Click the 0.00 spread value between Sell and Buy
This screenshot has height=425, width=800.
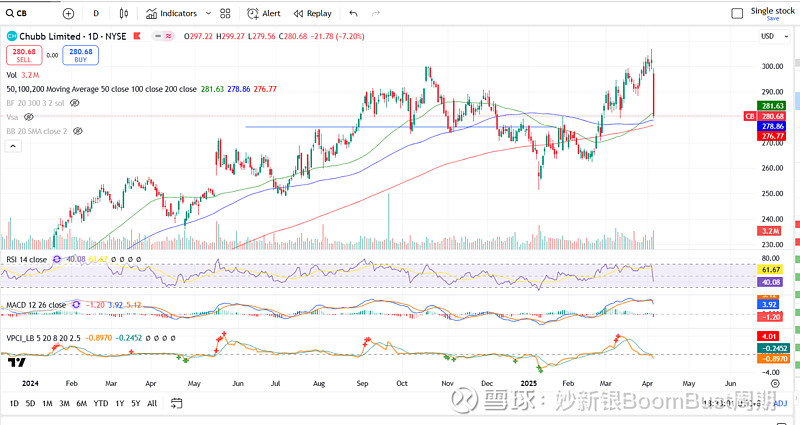click(53, 55)
